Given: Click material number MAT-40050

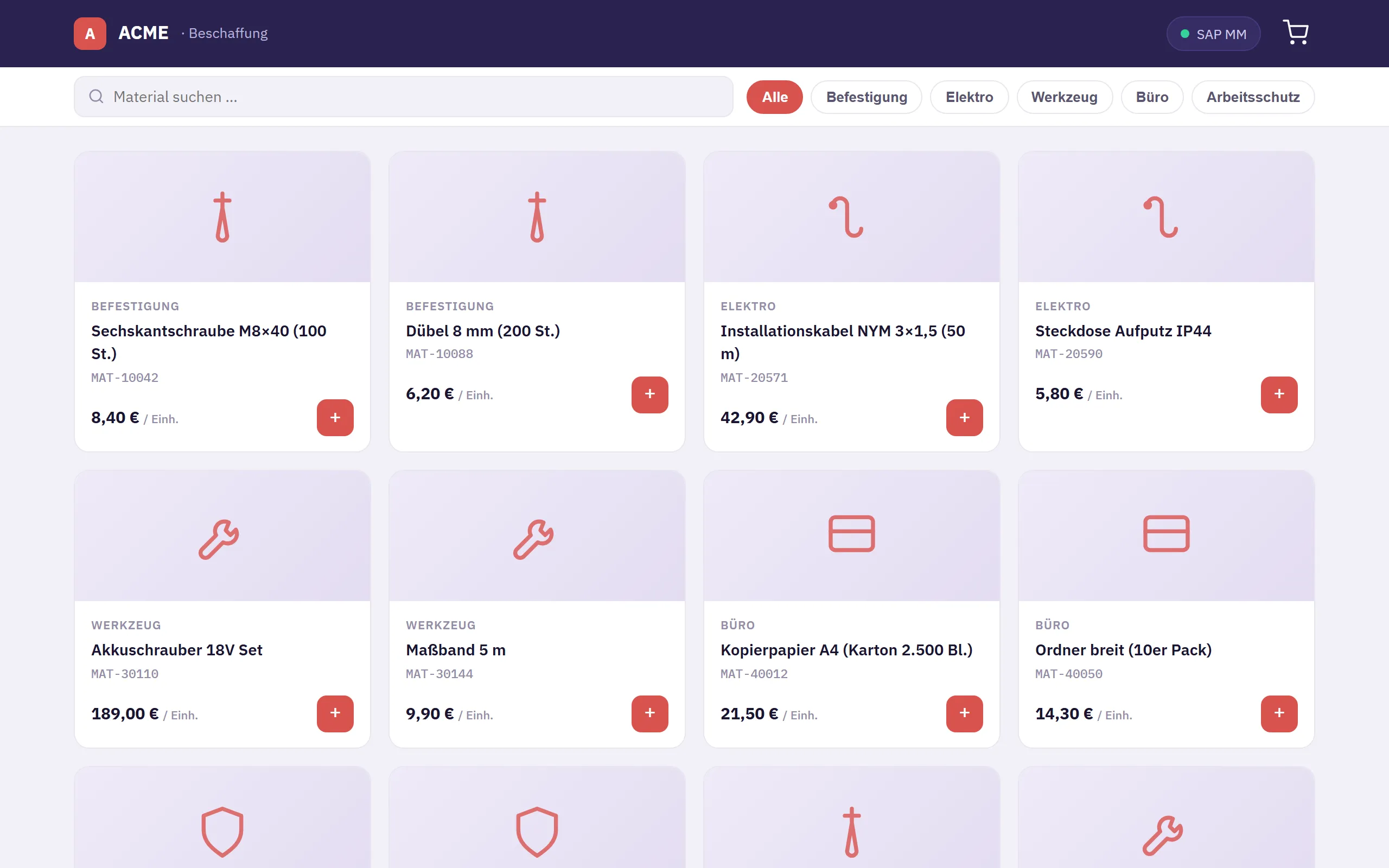Looking at the screenshot, I should pyautogui.click(x=1068, y=674).
